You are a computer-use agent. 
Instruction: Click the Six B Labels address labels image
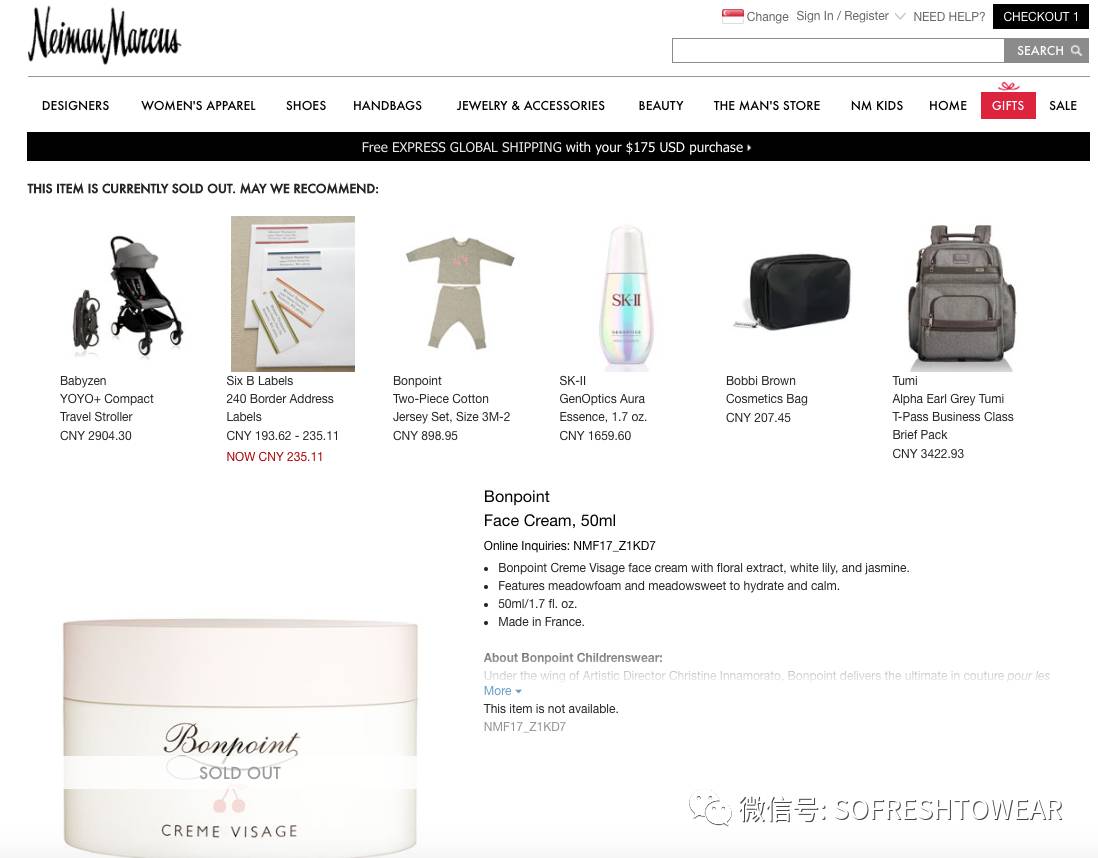[x=293, y=293]
